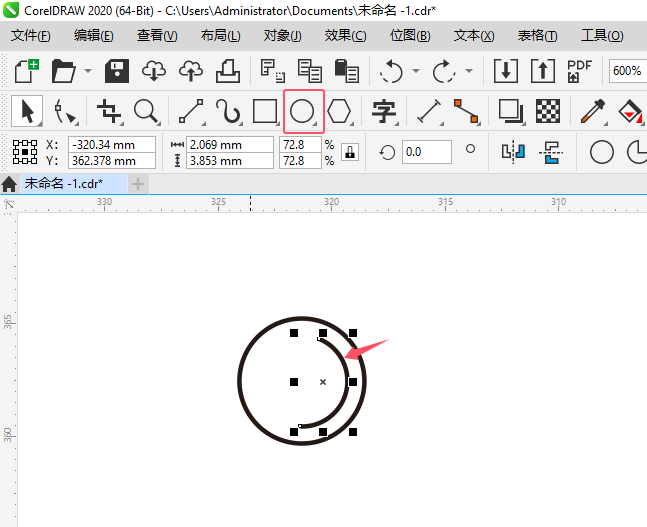The height and width of the screenshot is (527, 647).
Task: Click the rotation angle field
Action: click(427, 152)
